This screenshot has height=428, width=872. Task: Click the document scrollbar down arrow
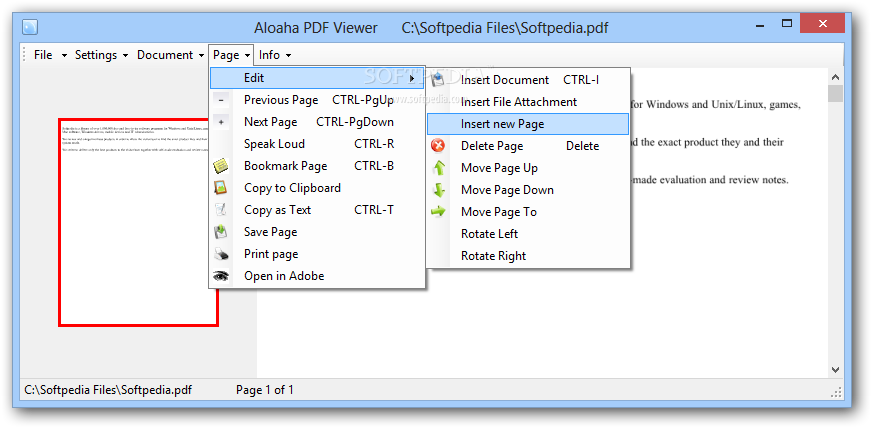835,369
